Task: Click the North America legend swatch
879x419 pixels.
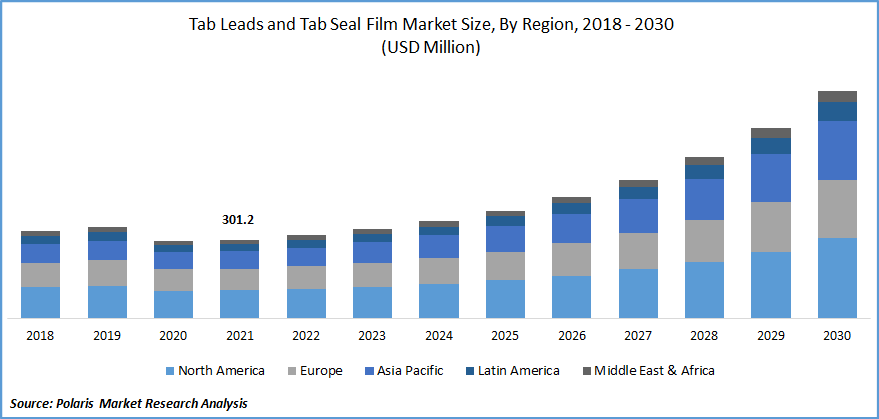Action: coord(170,371)
